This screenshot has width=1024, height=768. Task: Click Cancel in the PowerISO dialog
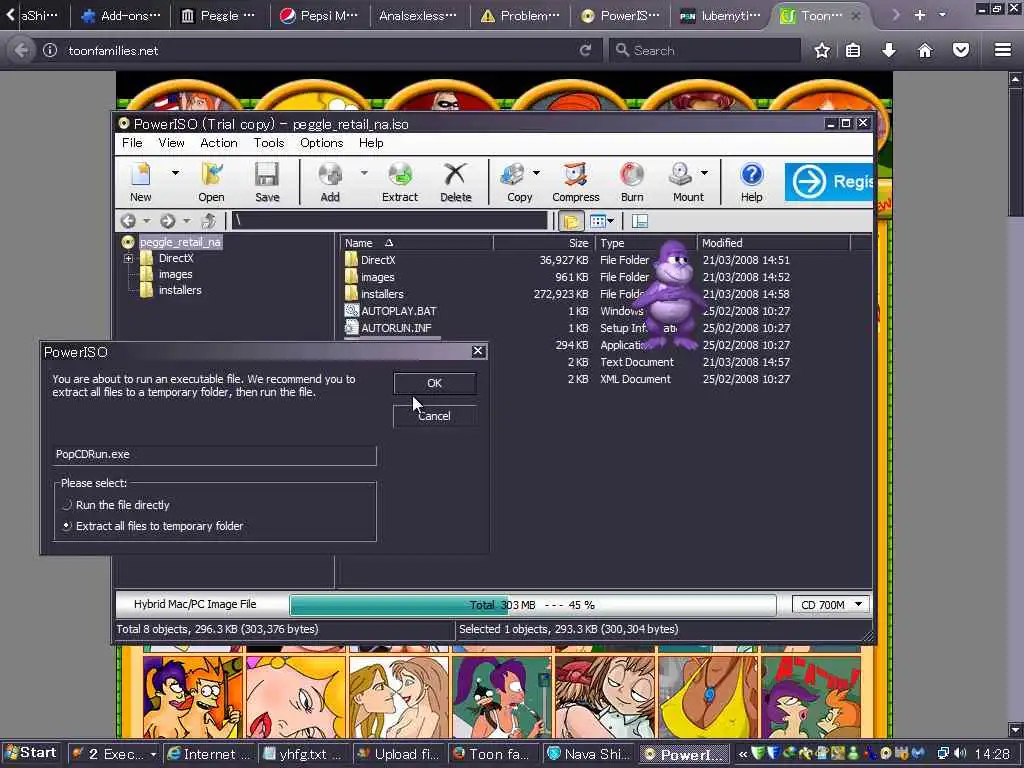pyautogui.click(x=434, y=416)
